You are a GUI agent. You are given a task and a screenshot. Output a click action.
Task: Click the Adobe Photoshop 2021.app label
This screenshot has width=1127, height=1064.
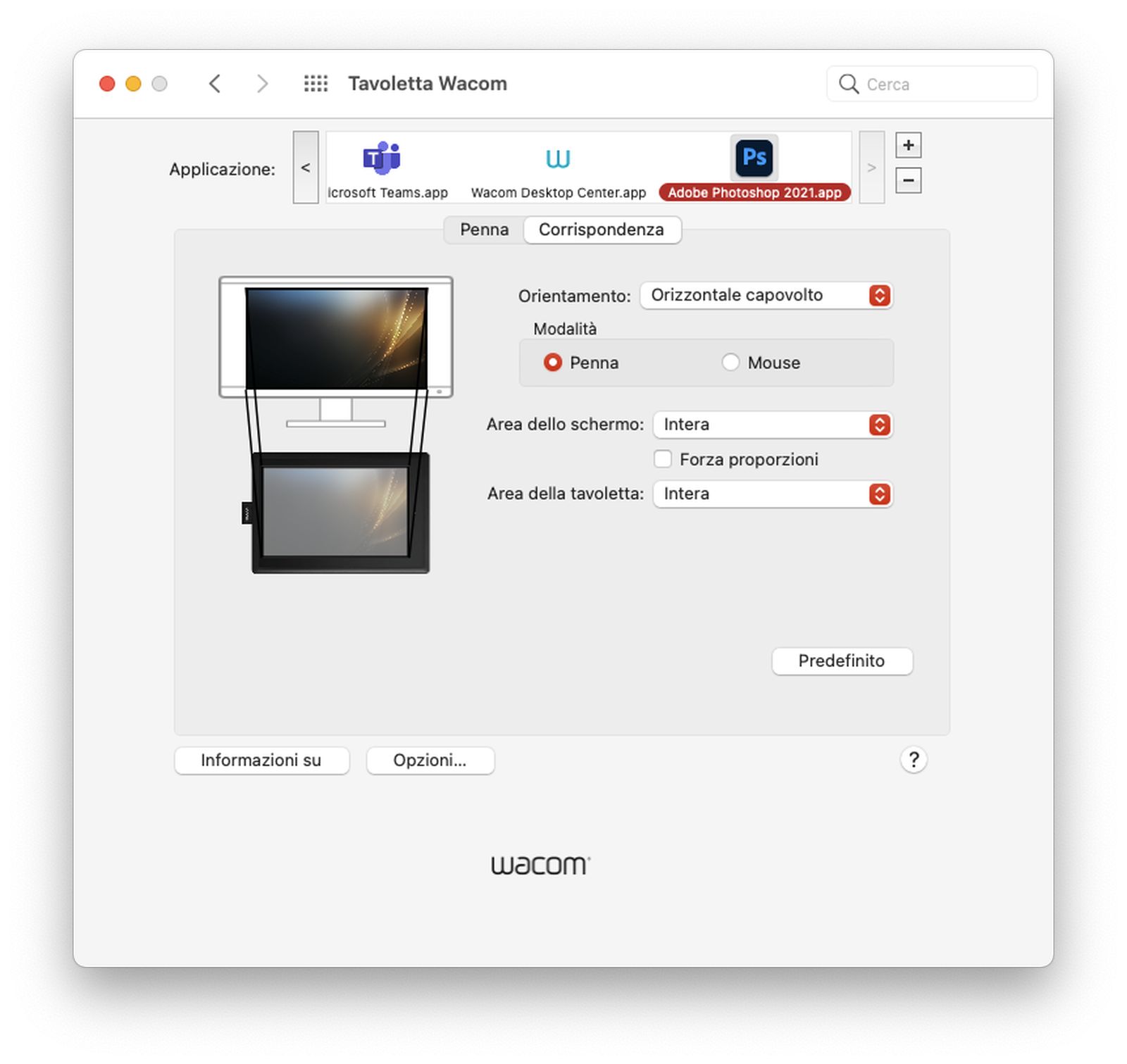click(x=754, y=192)
